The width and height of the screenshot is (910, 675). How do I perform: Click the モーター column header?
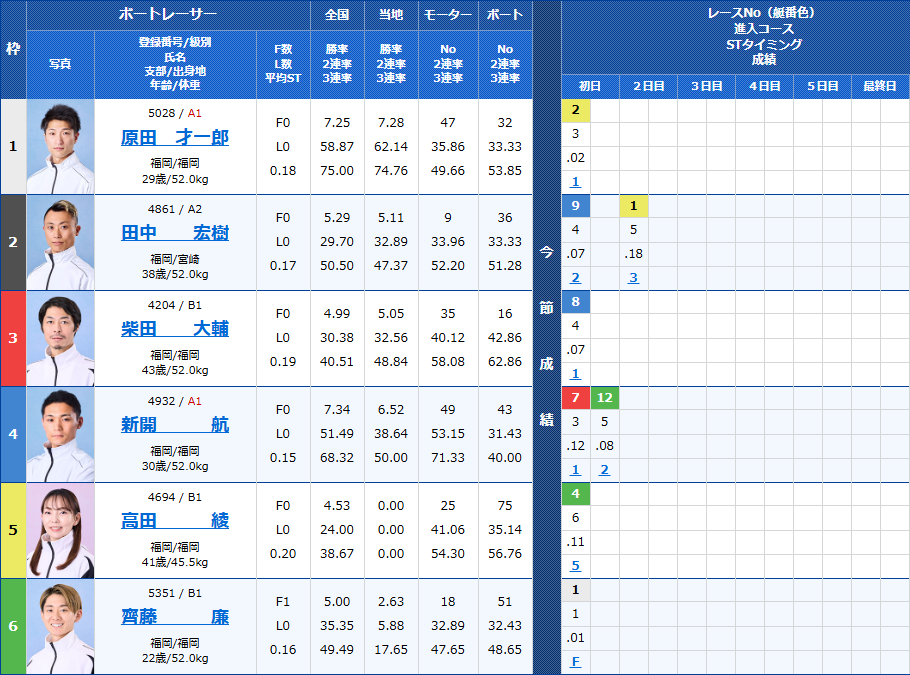point(448,15)
